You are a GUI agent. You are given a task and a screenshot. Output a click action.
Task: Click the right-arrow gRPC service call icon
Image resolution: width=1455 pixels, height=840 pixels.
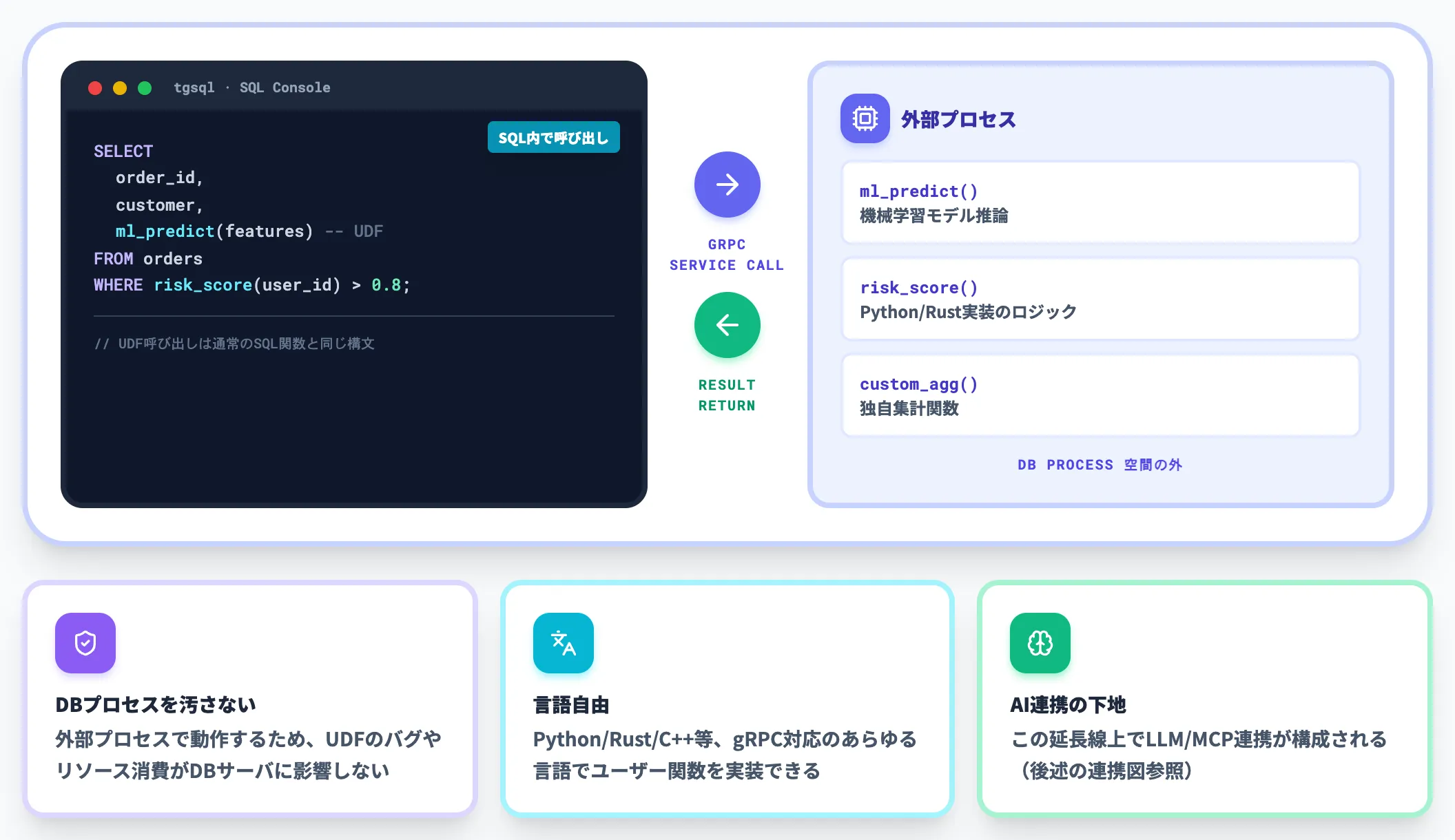pyautogui.click(x=727, y=185)
